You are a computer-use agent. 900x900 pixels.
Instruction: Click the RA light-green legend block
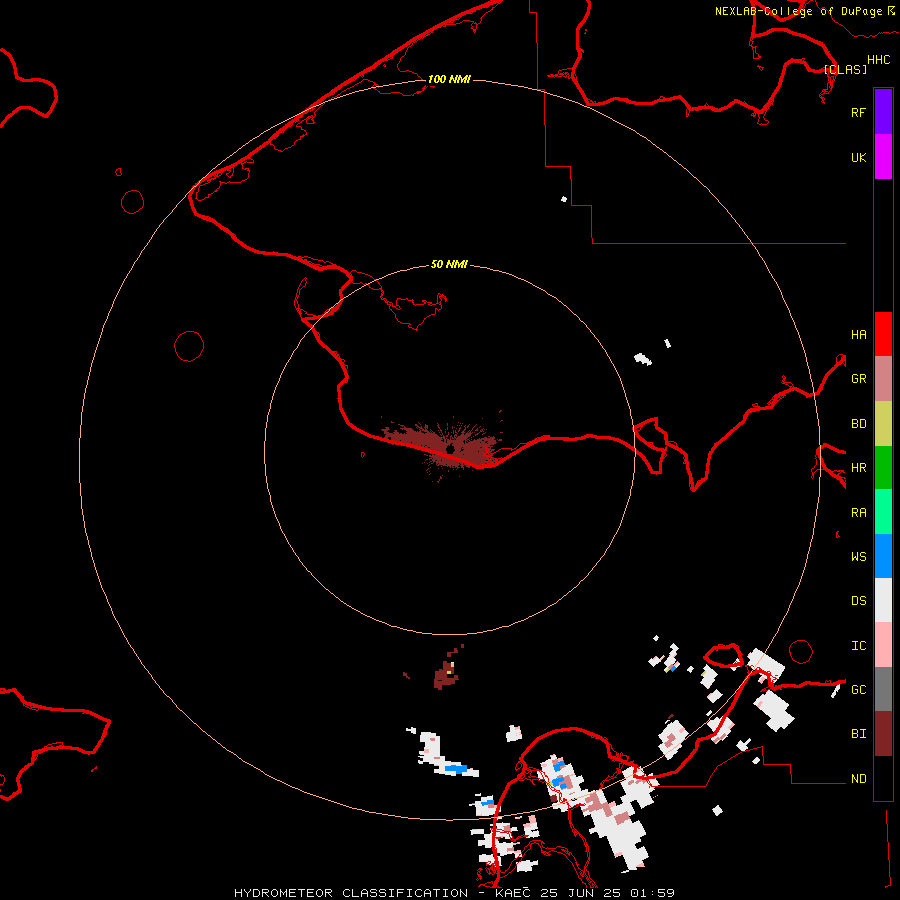(883, 512)
